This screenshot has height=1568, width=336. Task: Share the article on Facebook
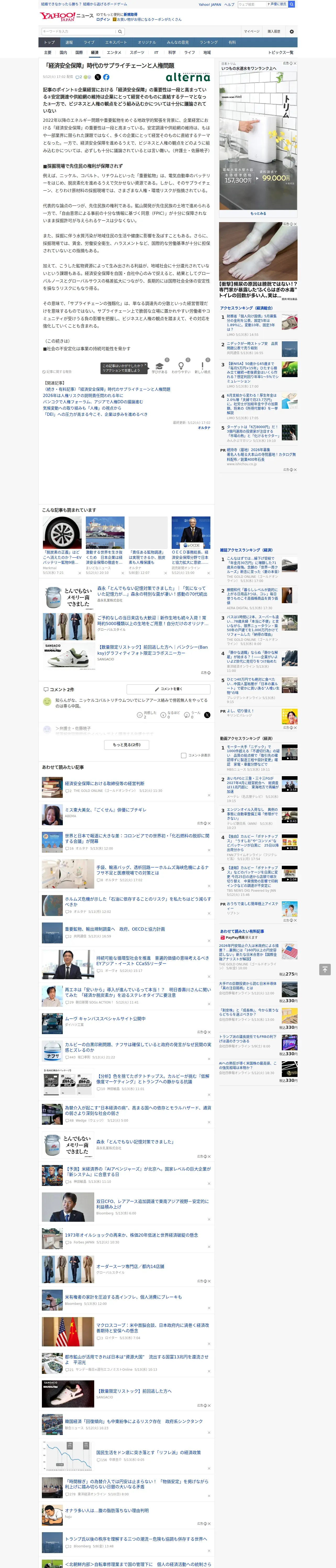106,77
